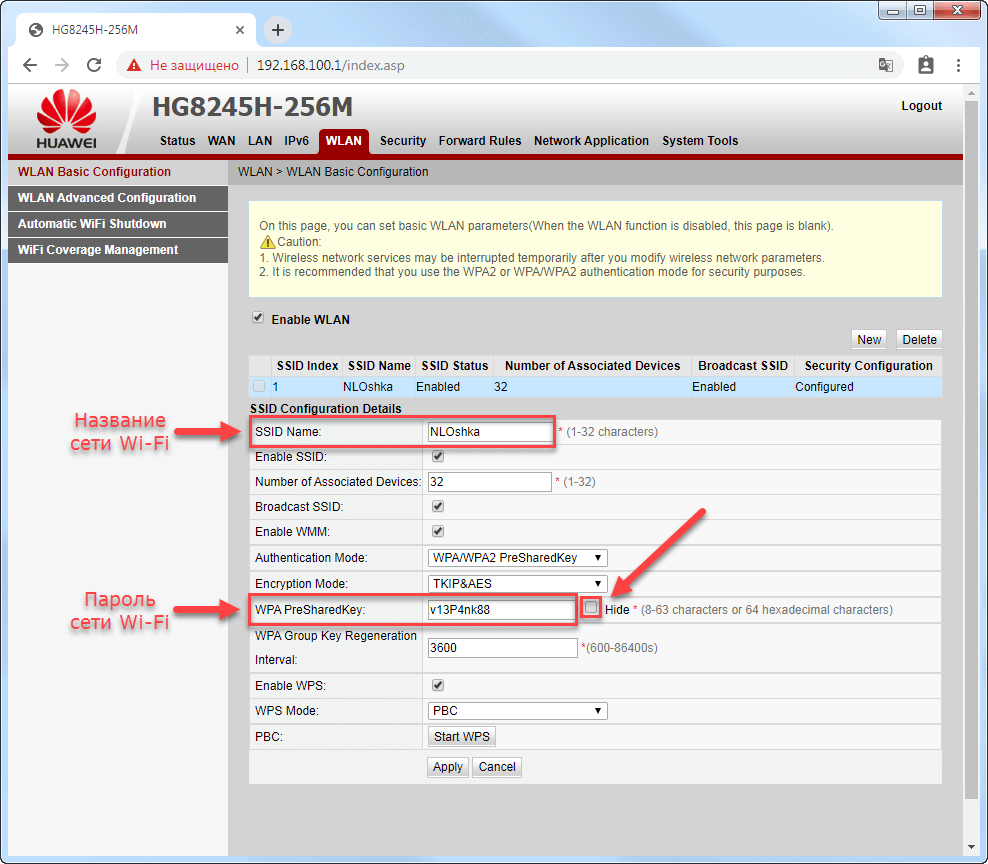Click the not-secure warning icon
The height and width of the screenshot is (864, 988).
tap(134, 65)
